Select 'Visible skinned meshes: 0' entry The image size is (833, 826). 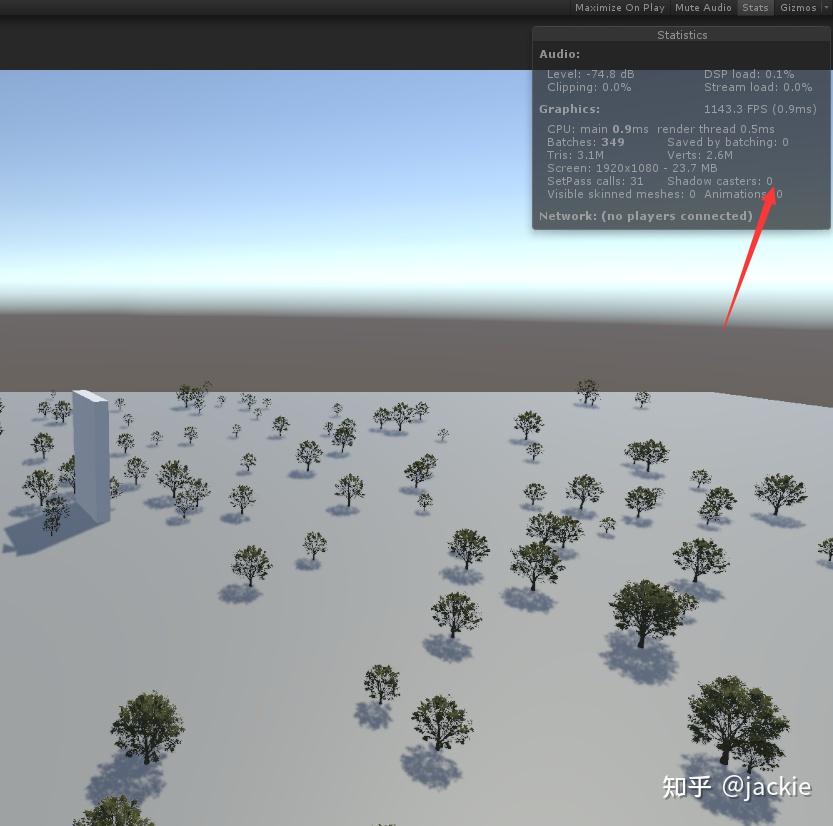tap(621, 194)
